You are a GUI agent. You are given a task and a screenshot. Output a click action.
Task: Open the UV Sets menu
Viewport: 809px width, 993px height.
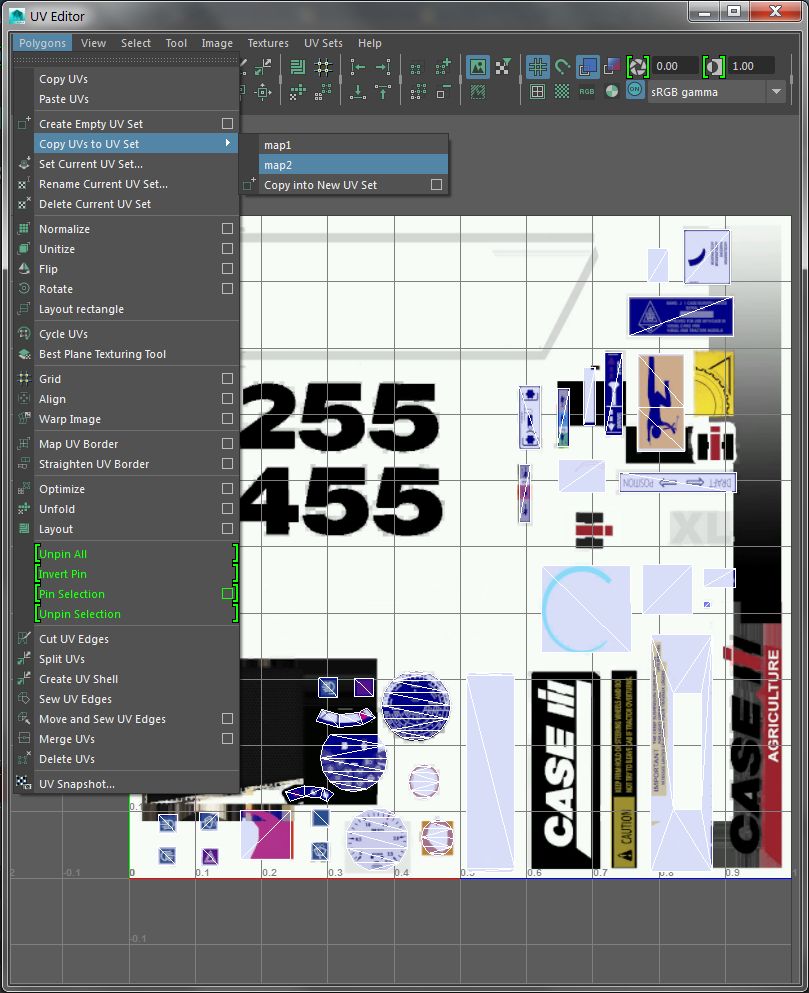[323, 43]
